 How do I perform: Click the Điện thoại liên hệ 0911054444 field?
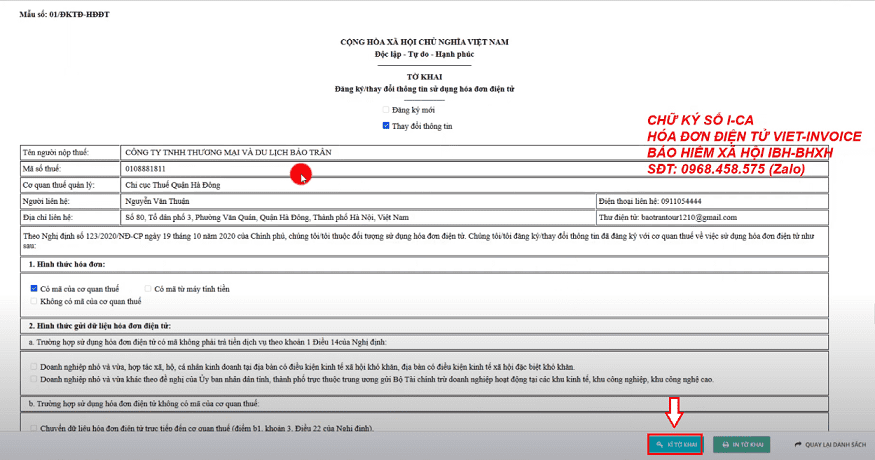[712, 201]
